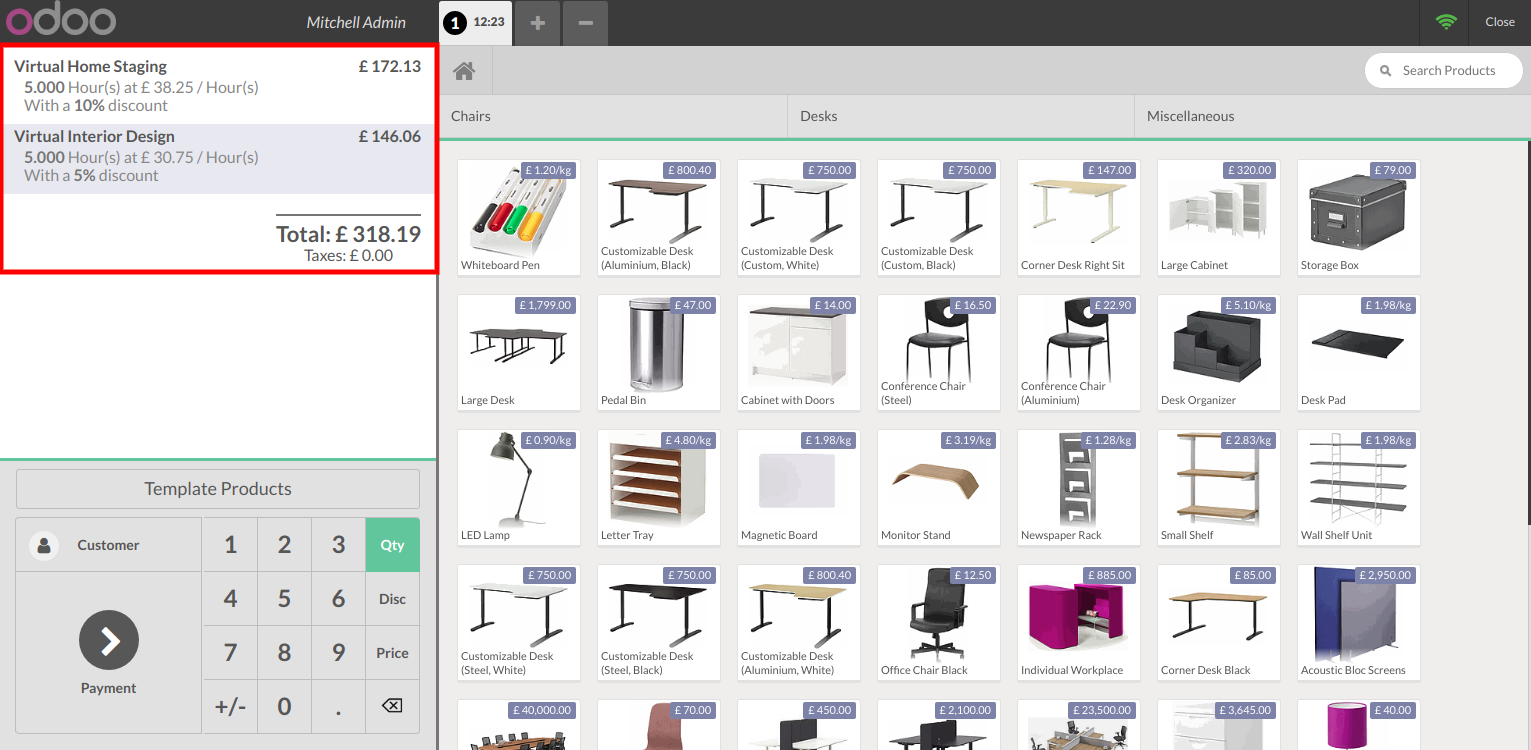Add a new order with plus button
Screen dimensions: 1531x750
[x=538, y=22]
